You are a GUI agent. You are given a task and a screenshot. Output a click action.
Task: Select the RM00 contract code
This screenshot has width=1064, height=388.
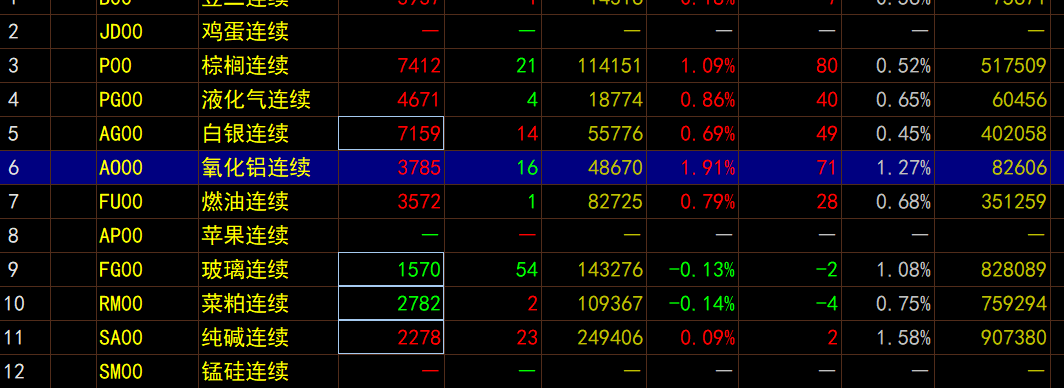coord(121,303)
